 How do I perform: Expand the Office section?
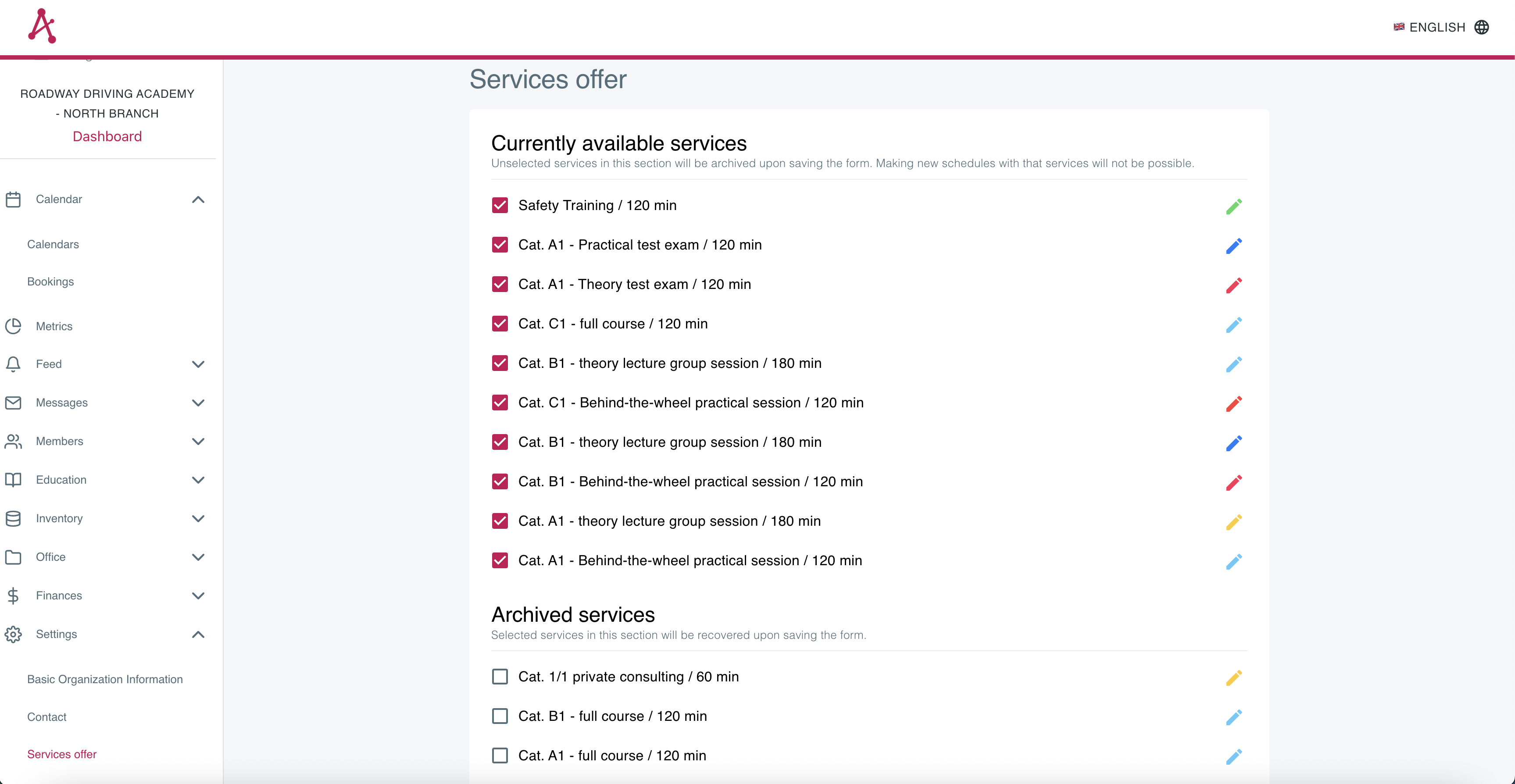tap(198, 557)
